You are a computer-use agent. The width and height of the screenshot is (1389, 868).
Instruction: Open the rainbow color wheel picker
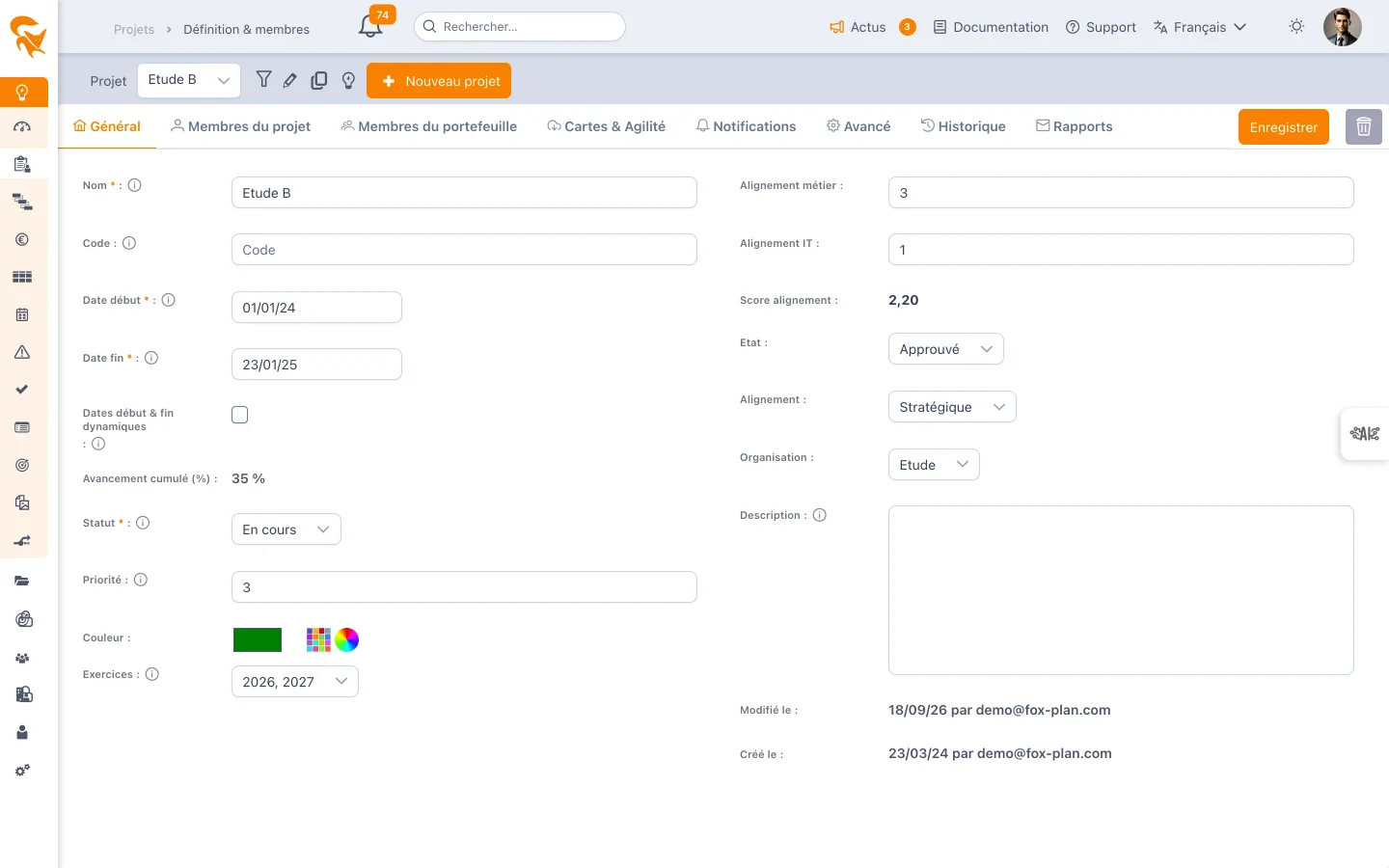point(347,639)
